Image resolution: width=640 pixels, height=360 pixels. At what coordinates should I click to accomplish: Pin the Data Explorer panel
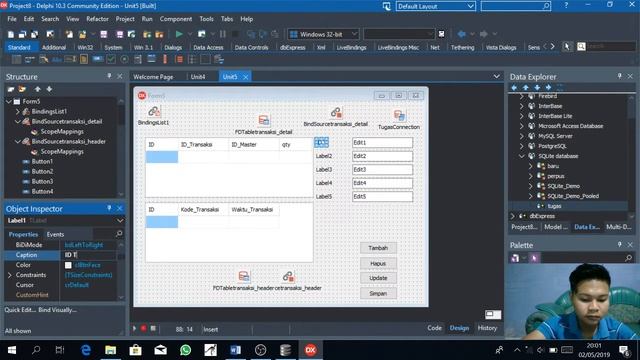pyautogui.click(x=620, y=76)
